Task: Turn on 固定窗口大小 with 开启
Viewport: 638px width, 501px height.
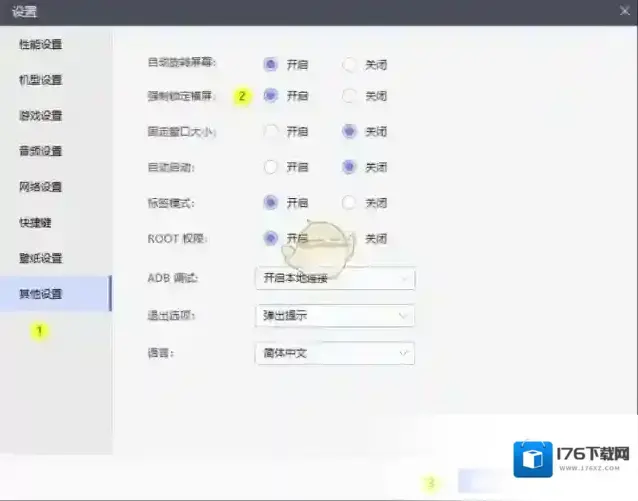Action: point(271,131)
